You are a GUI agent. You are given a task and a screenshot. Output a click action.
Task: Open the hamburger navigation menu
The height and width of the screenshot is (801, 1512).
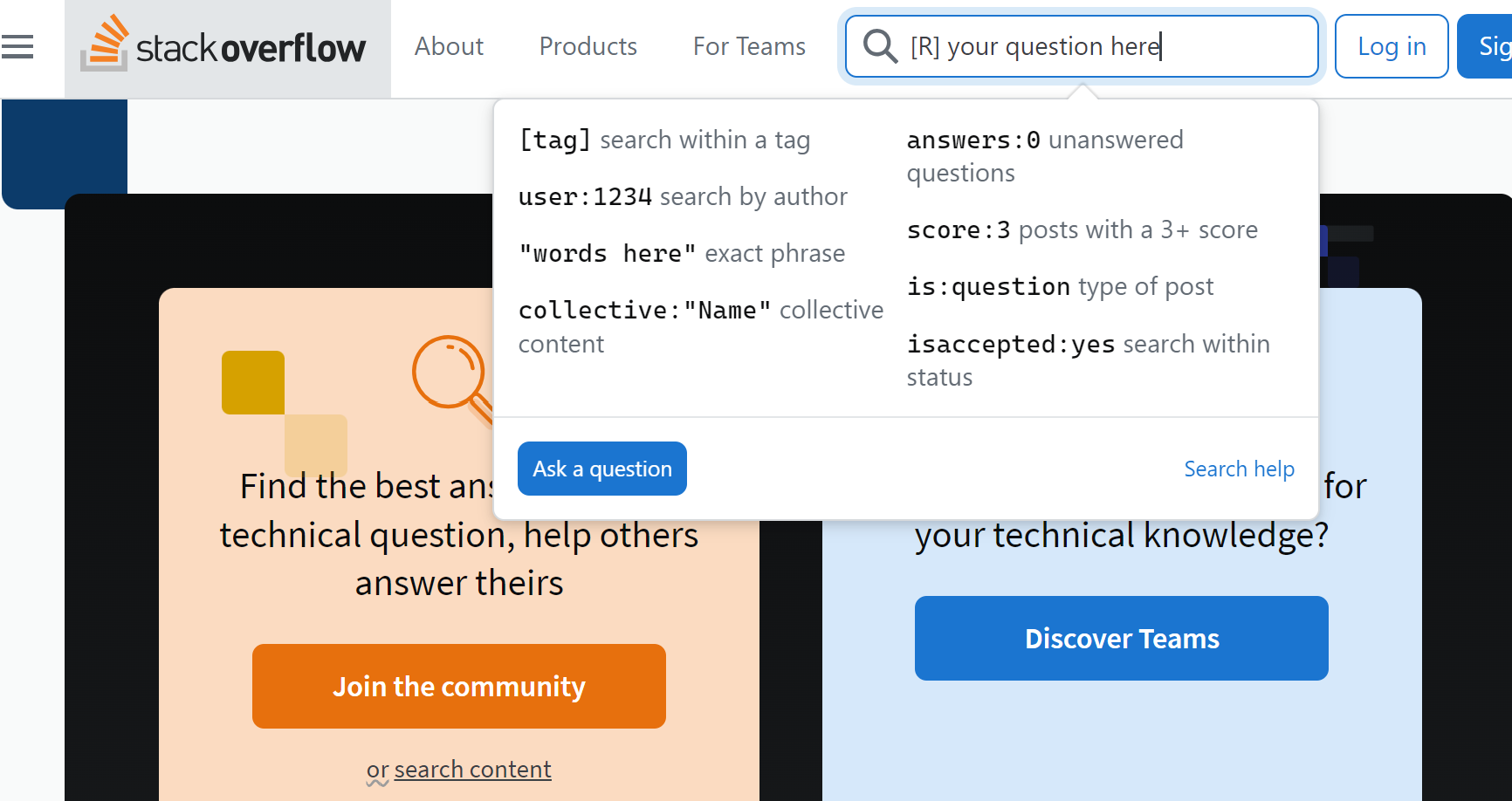[x=17, y=47]
